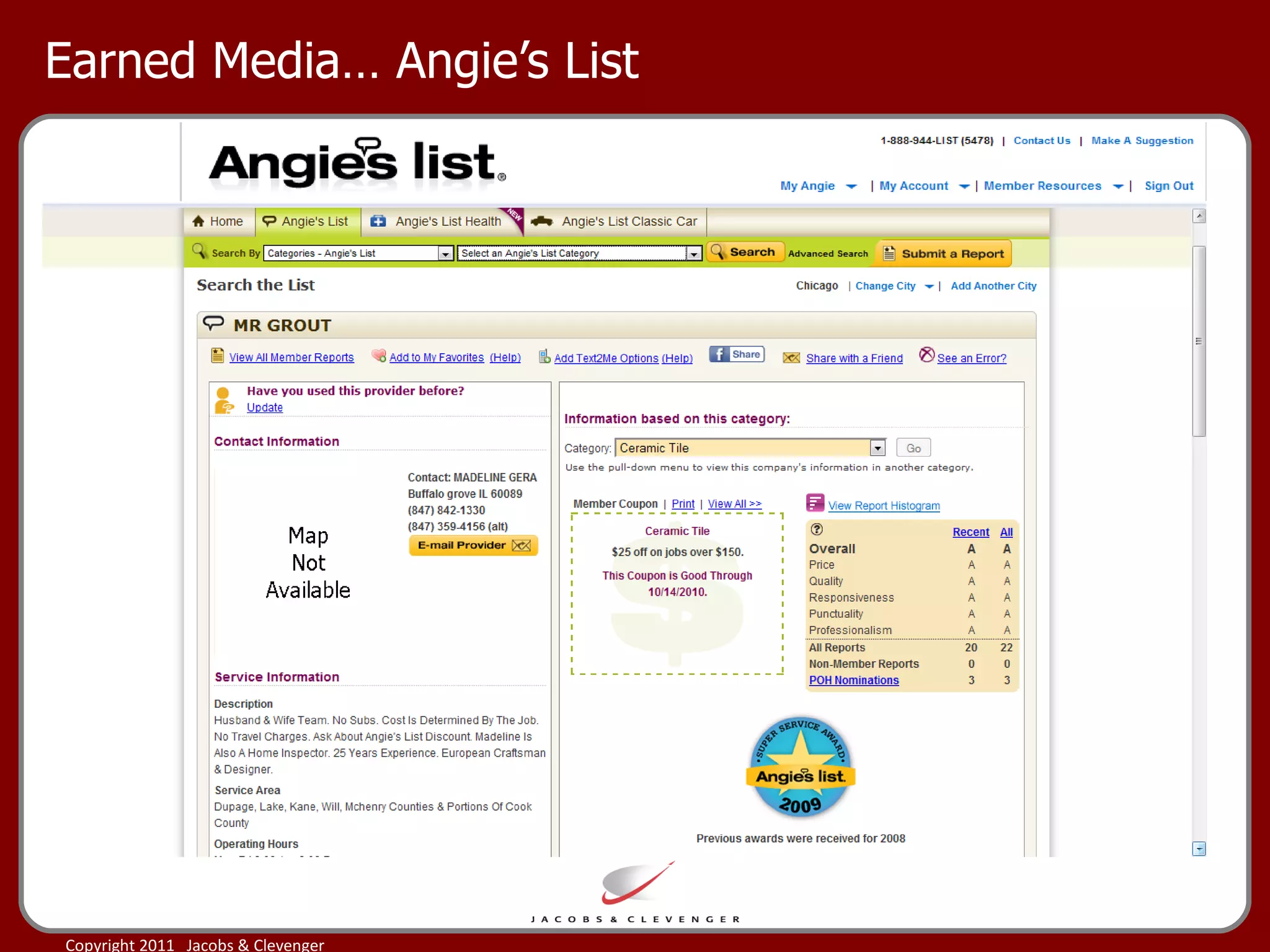Open the Angie's List Classic Car tab
Viewport: 1270px width, 952px height.
(615, 221)
